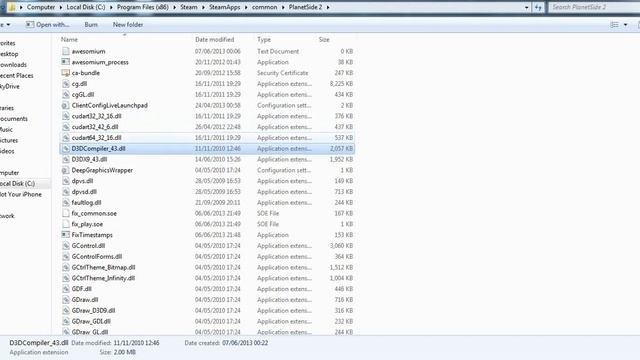Screen dimensions: 640x360
Task: Click Computer in the breadcrumb path
Action: (x=41, y=7)
